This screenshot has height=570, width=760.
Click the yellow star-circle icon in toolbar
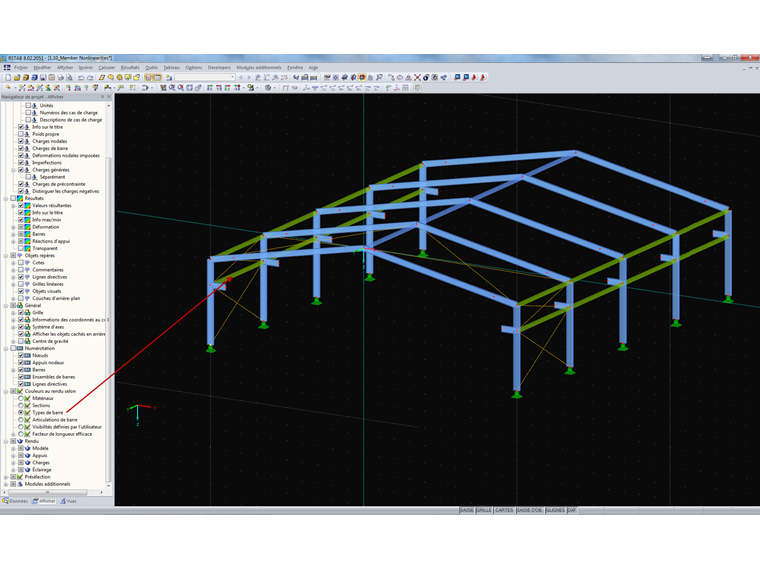pyautogui.click(x=119, y=78)
